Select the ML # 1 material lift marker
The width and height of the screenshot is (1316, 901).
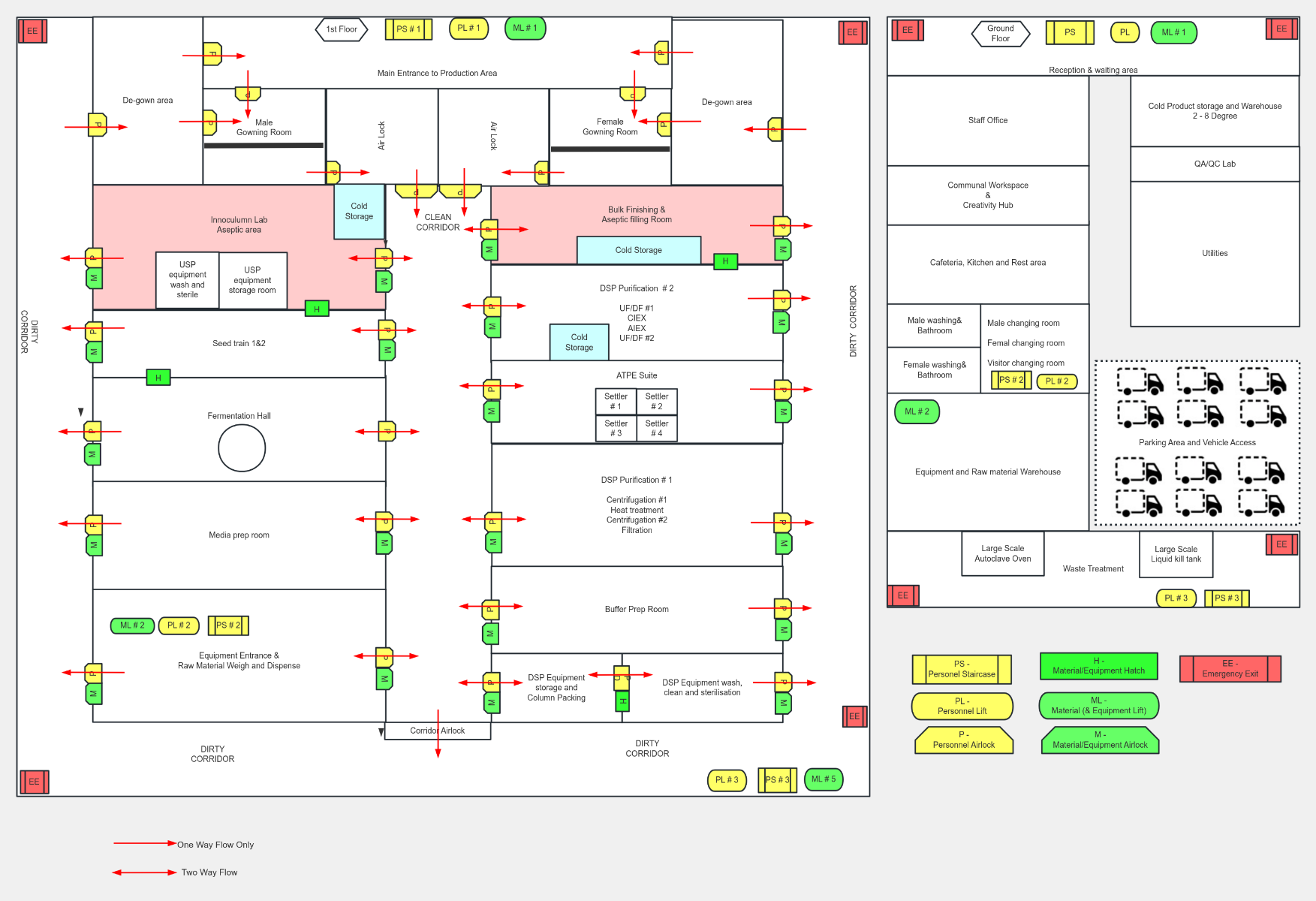pyautogui.click(x=524, y=29)
